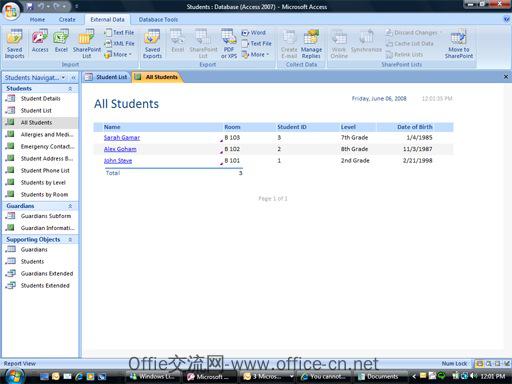The height and width of the screenshot is (384, 512).
Task: Click Move to SharePoint icon
Action: click(x=459, y=44)
